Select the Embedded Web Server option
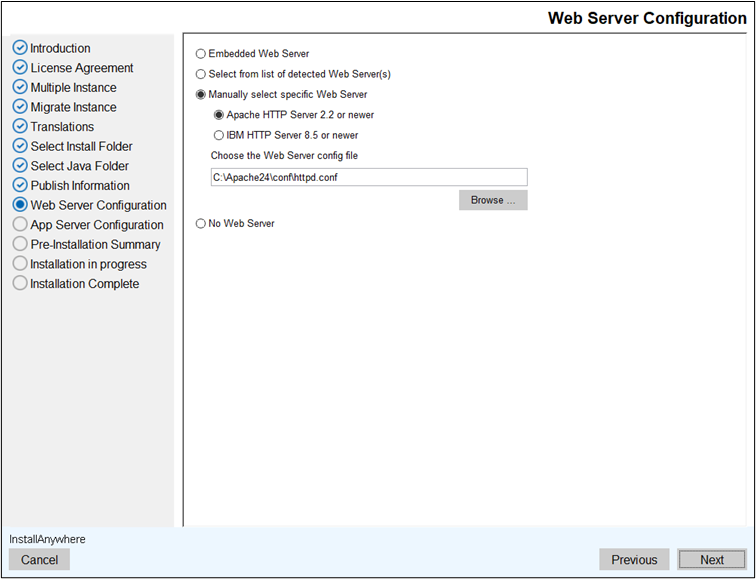Screen dimensions: 756x579 (201, 54)
